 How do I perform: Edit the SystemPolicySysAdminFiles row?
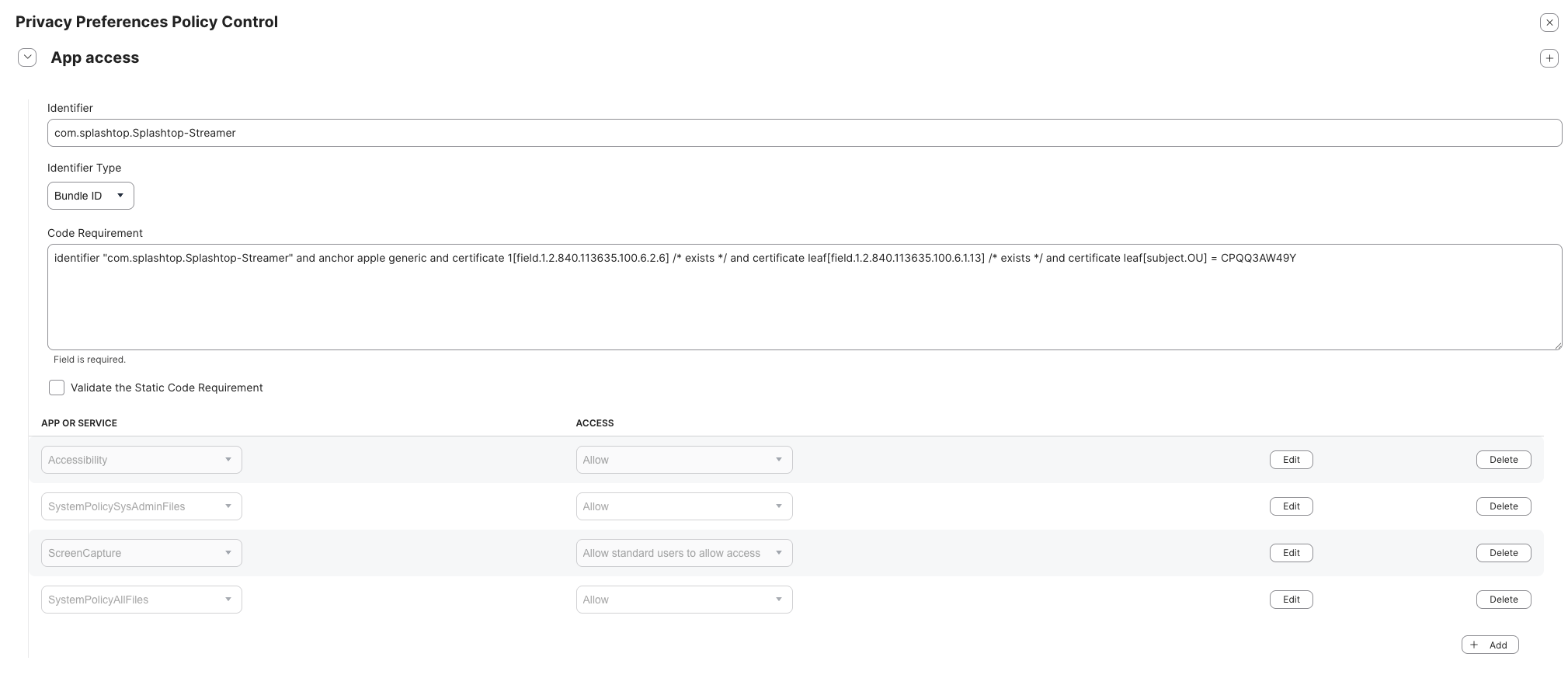point(1291,506)
